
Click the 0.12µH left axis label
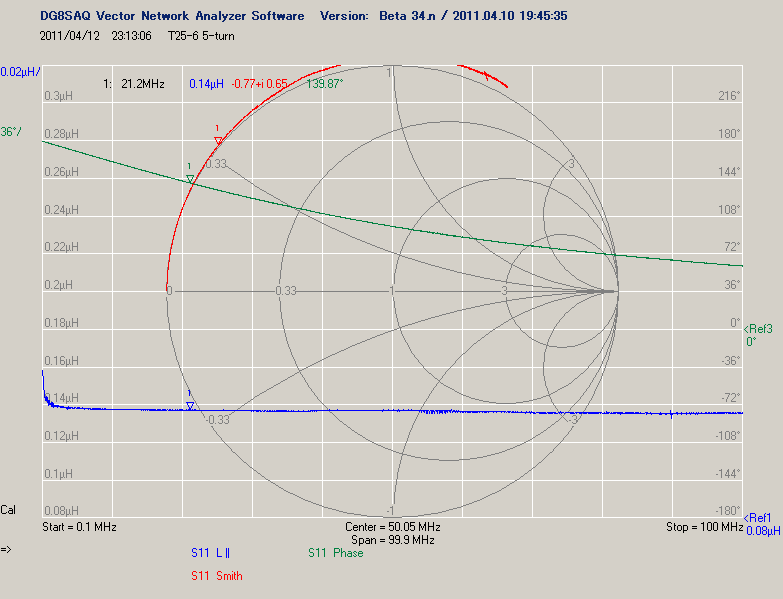pyautogui.click(x=61, y=436)
